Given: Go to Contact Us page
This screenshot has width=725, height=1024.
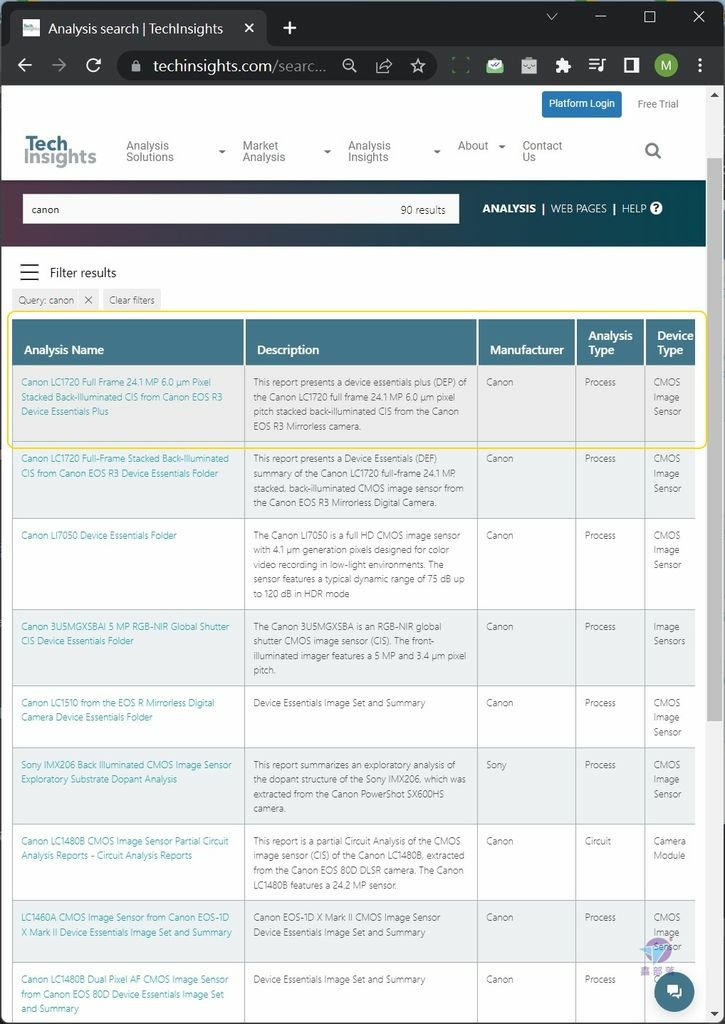Looking at the screenshot, I should pos(542,152).
